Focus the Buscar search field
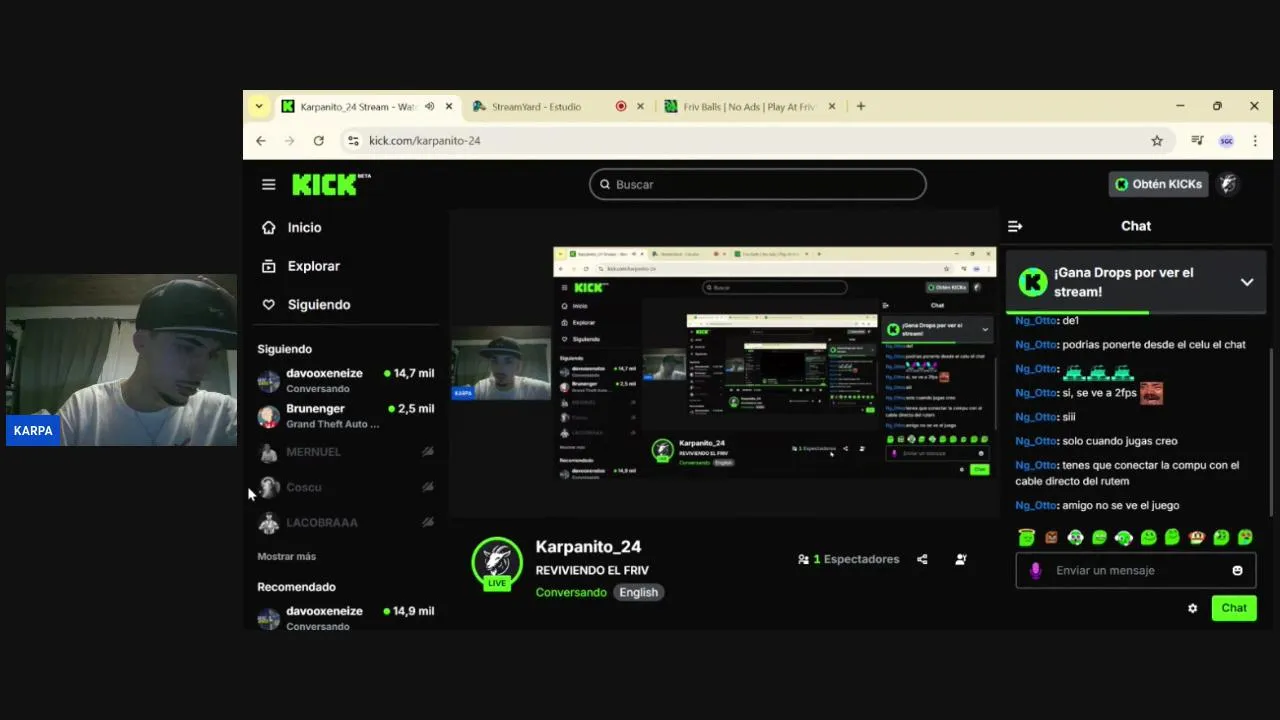The height and width of the screenshot is (720, 1280). click(x=758, y=184)
